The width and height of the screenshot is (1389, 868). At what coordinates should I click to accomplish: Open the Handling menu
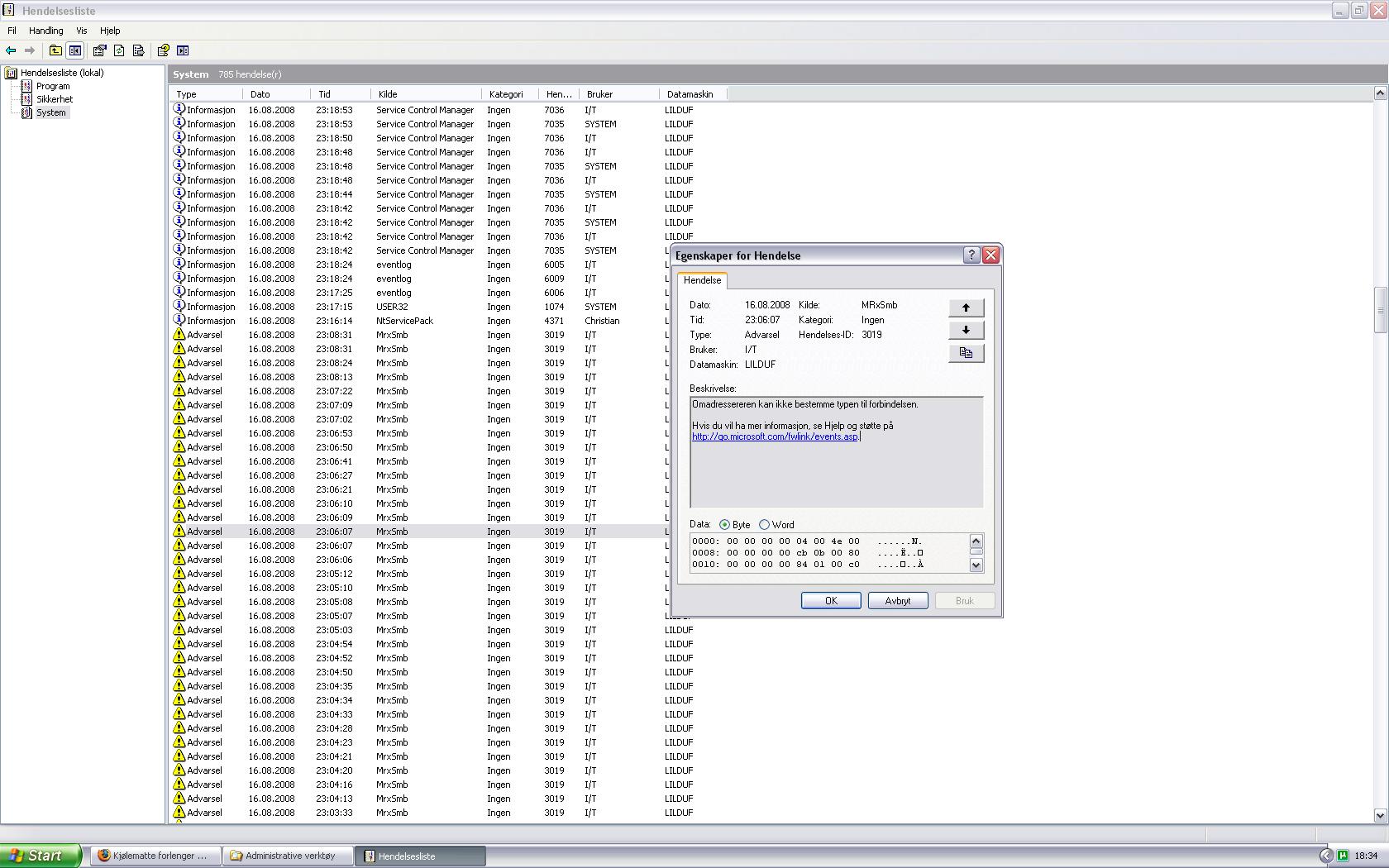(x=46, y=31)
